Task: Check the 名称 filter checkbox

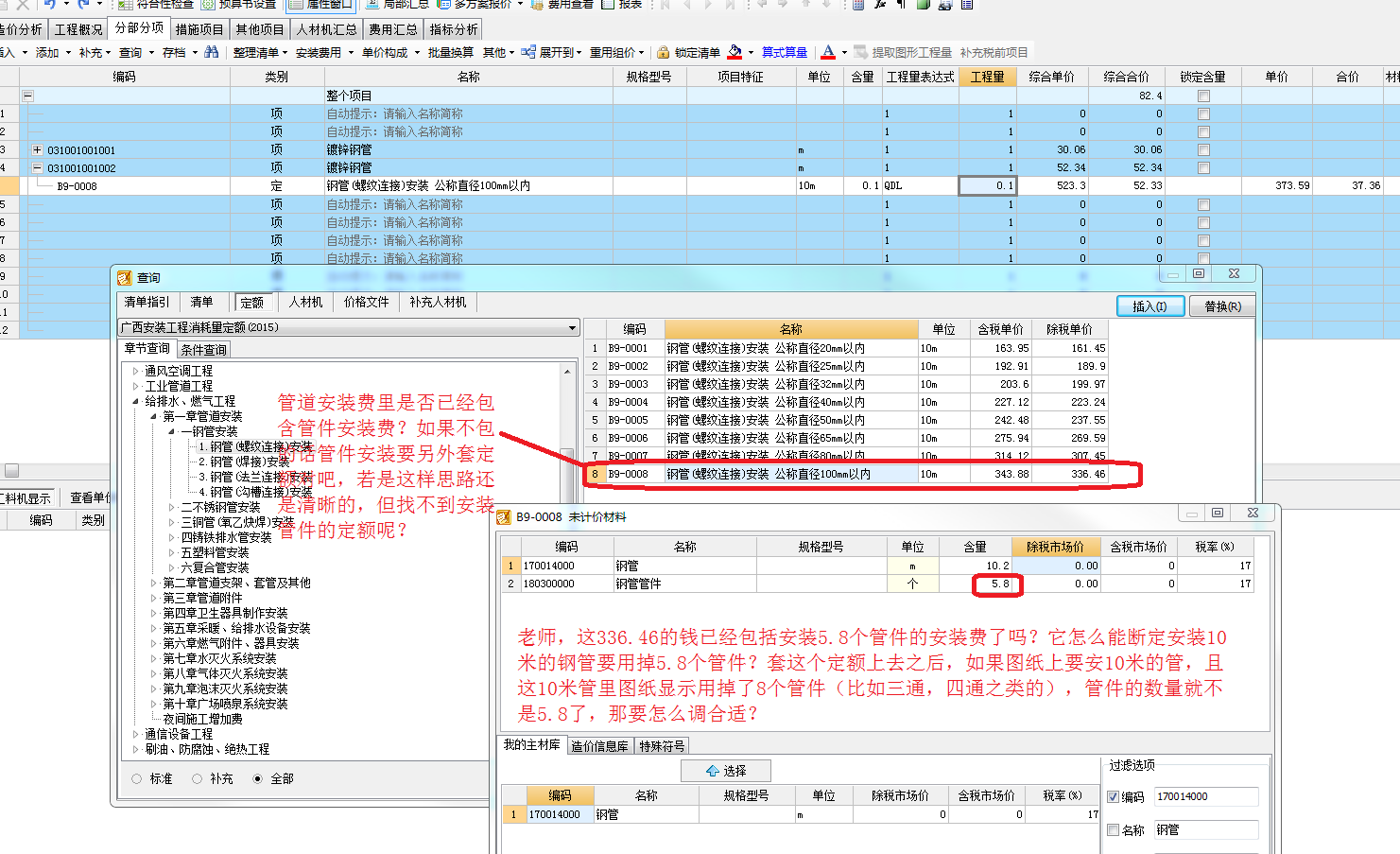Action: pyautogui.click(x=1113, y=829)
